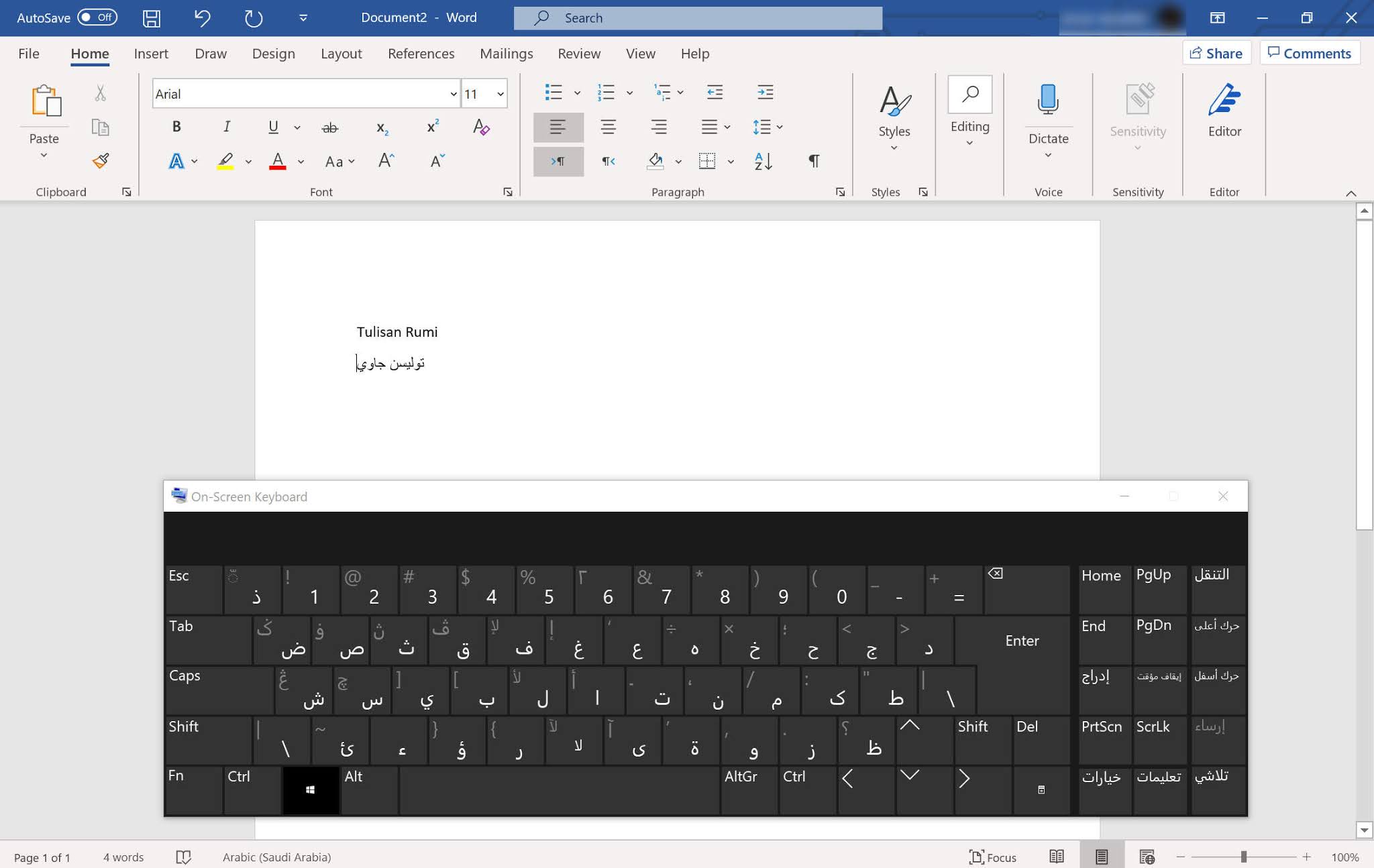Increase font size with grow font icon
The width and height of the screenshot is (1374, 868).
point(386,160)
